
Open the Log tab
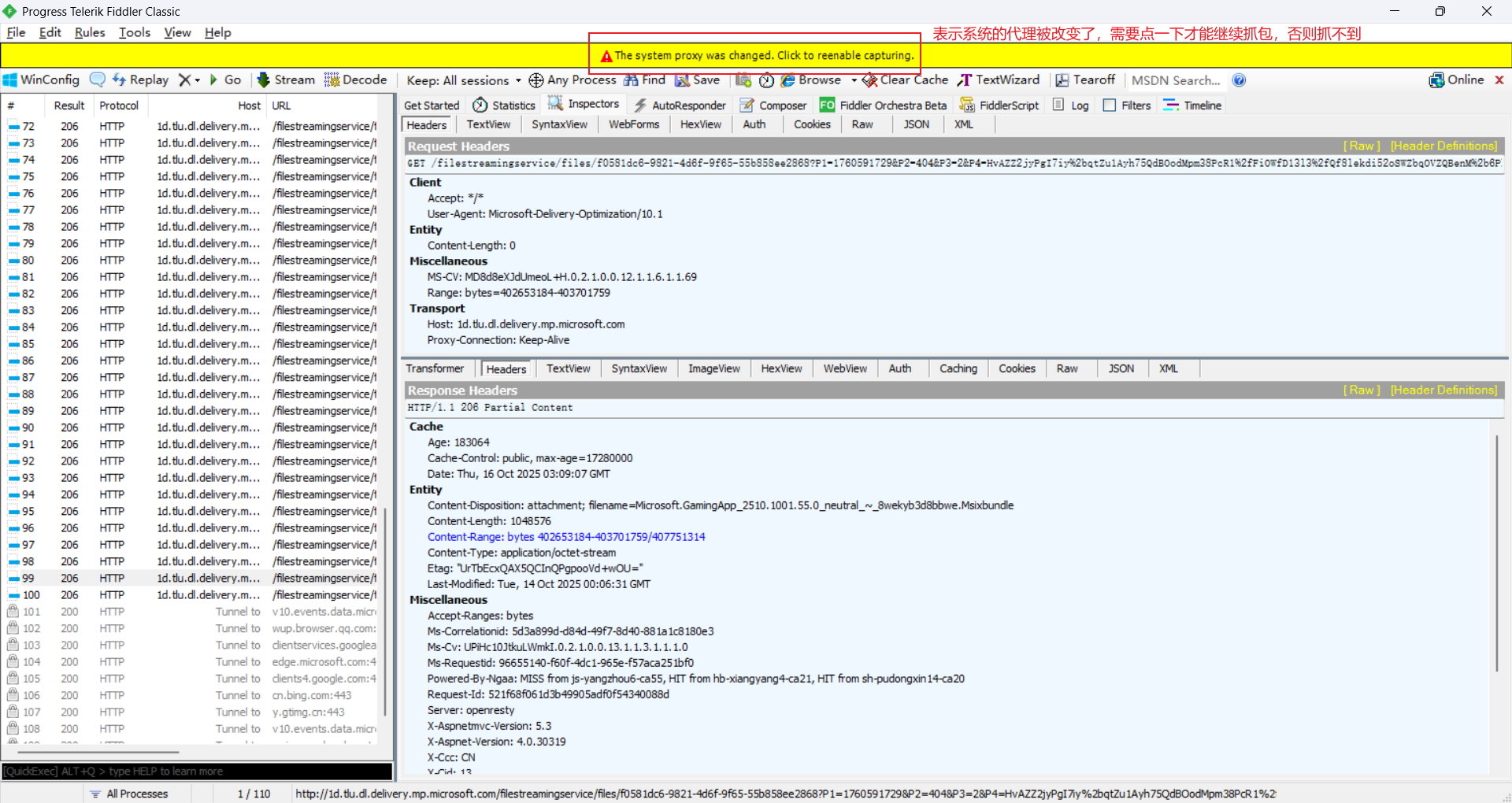tap(1071, 105)
